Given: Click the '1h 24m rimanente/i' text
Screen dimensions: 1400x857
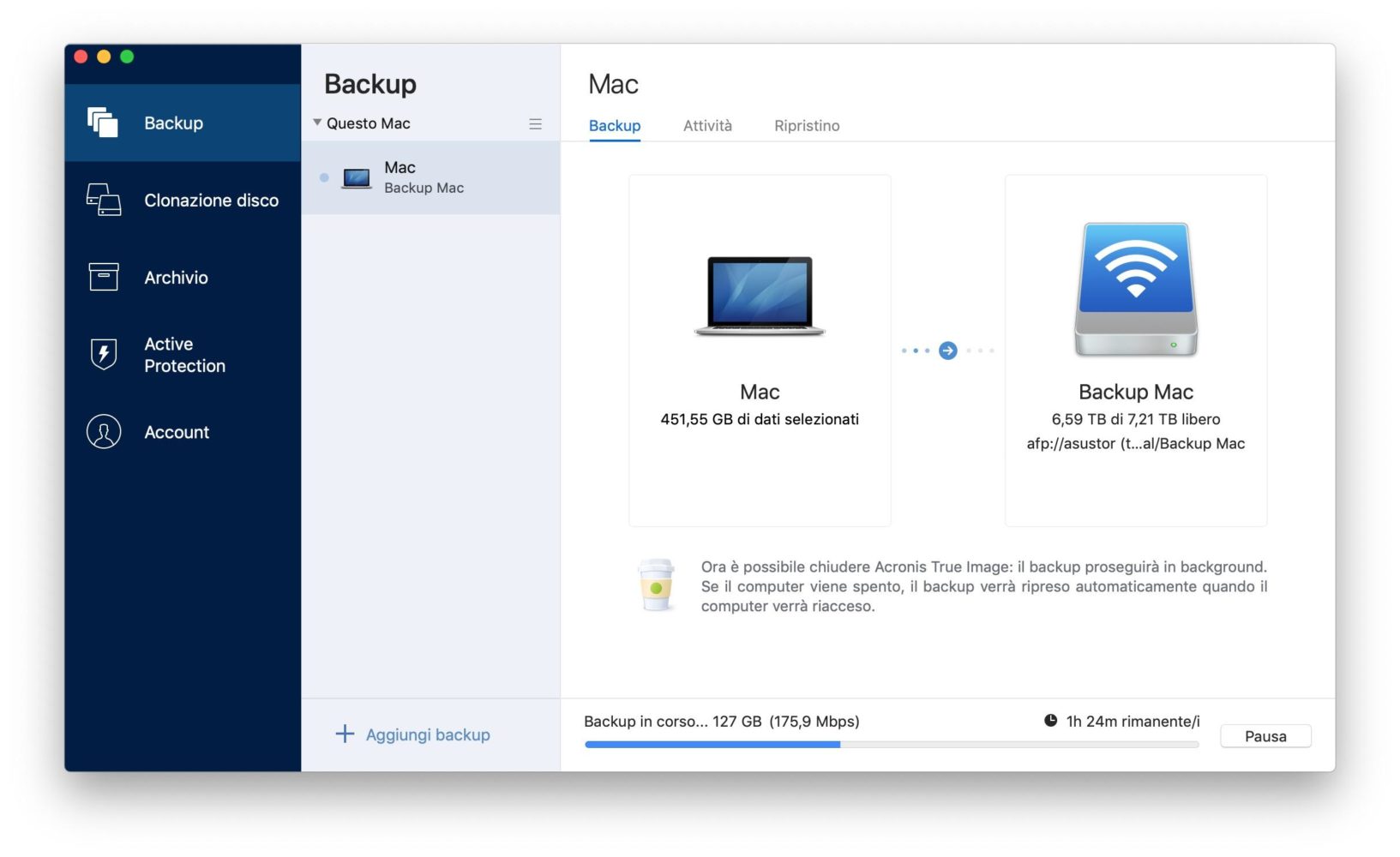Looking at the screenshot, I should click(x=1133, y=722).
